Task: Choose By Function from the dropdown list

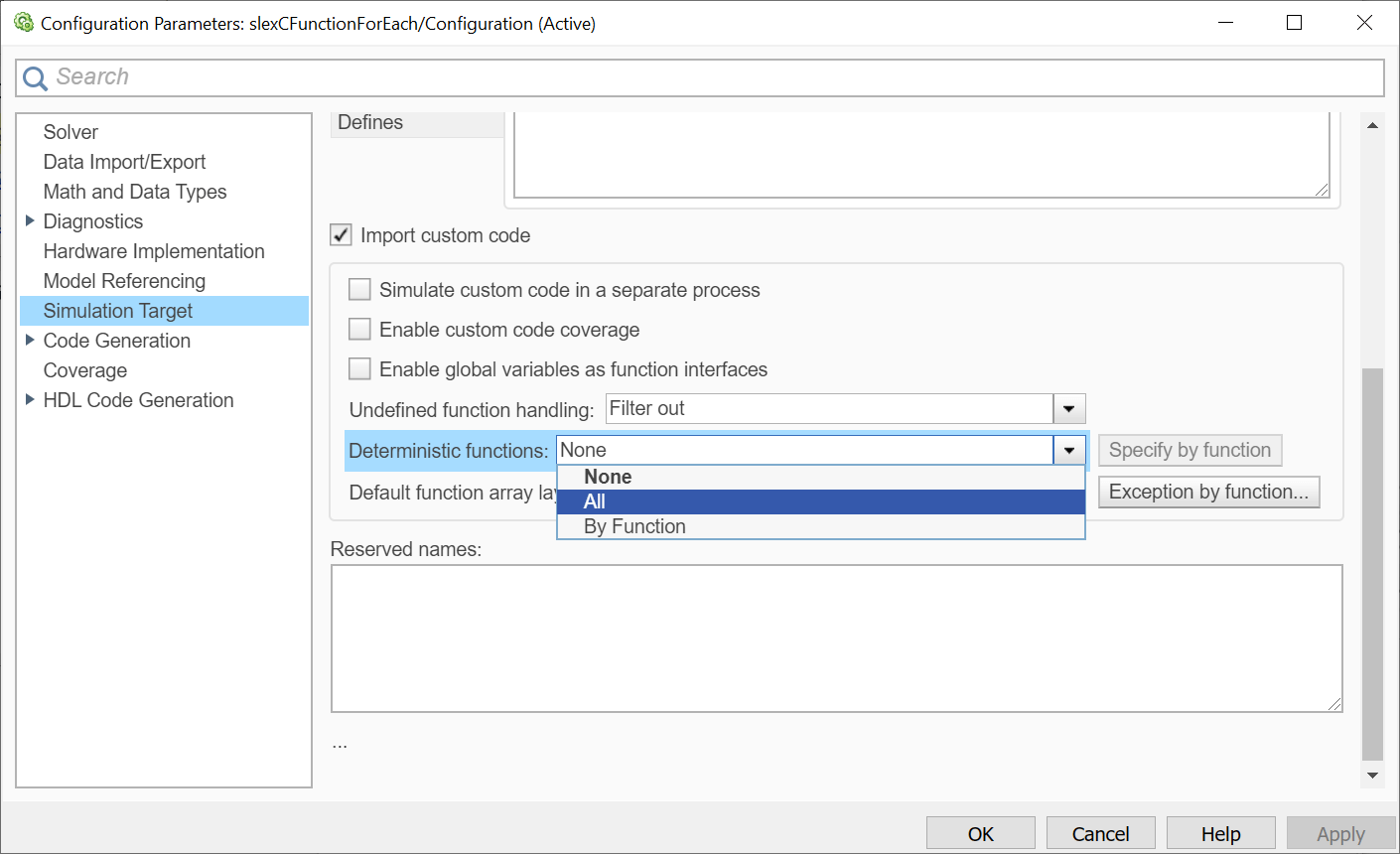Action: (820, 526)
